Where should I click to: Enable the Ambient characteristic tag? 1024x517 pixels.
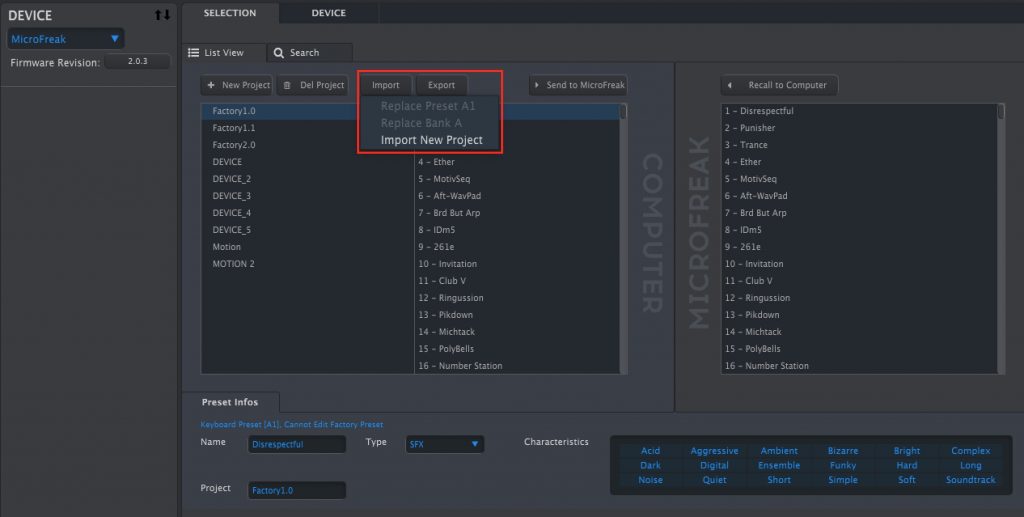pos(779,451)
